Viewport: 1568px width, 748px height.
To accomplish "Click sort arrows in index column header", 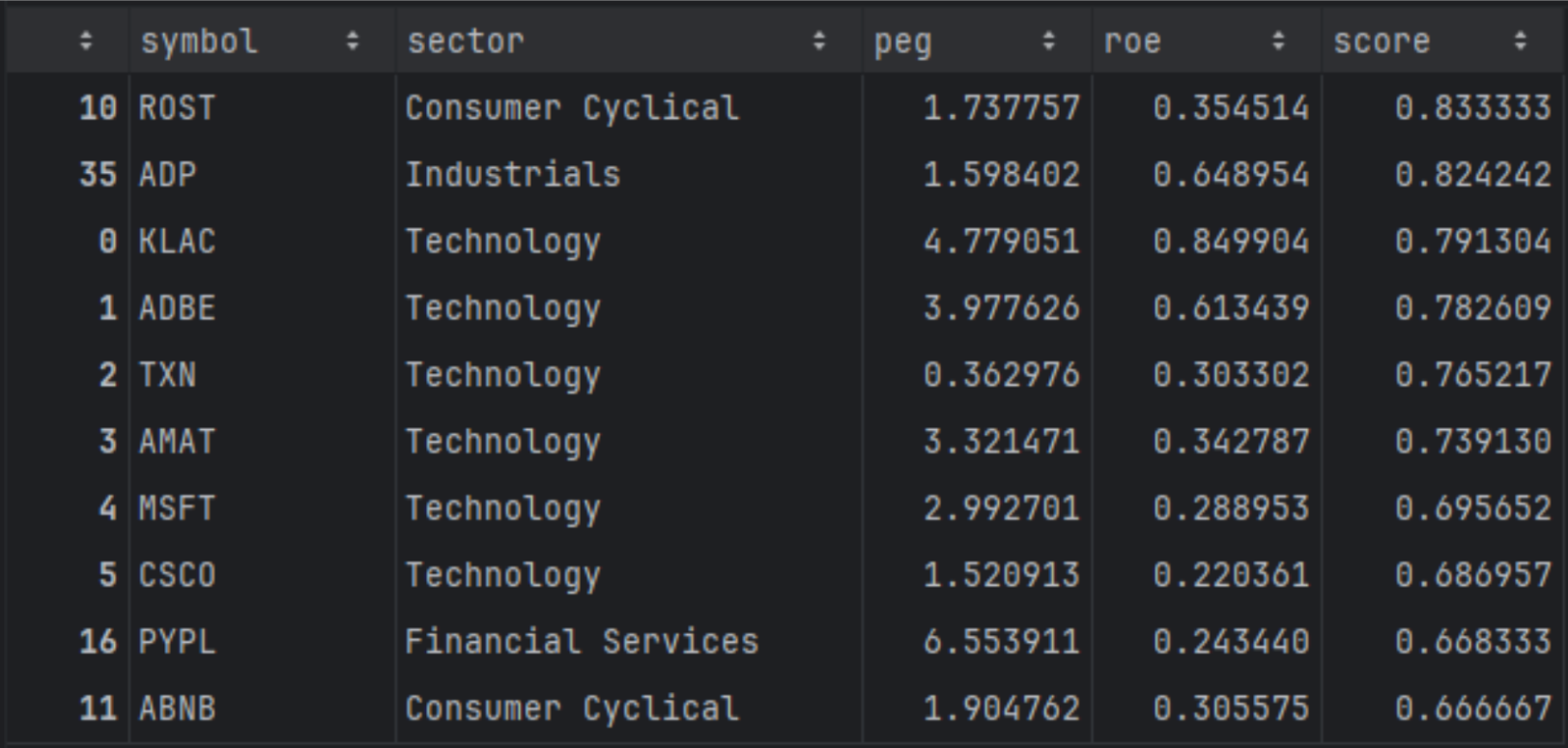I will (86, 41).
